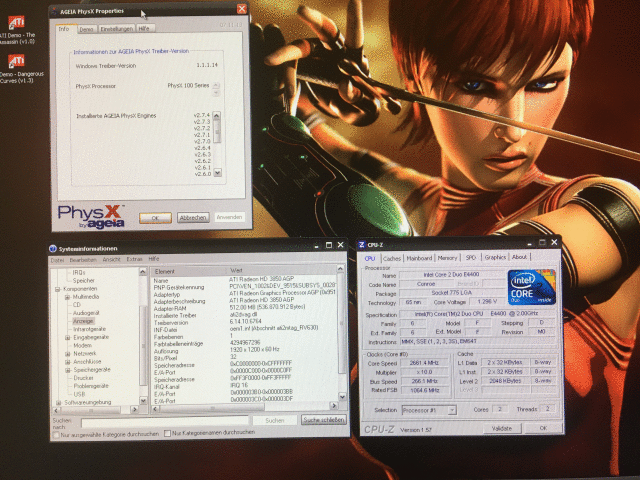Collapse the Komponenten tree node
640x480 pixels.
click(58, 289)
